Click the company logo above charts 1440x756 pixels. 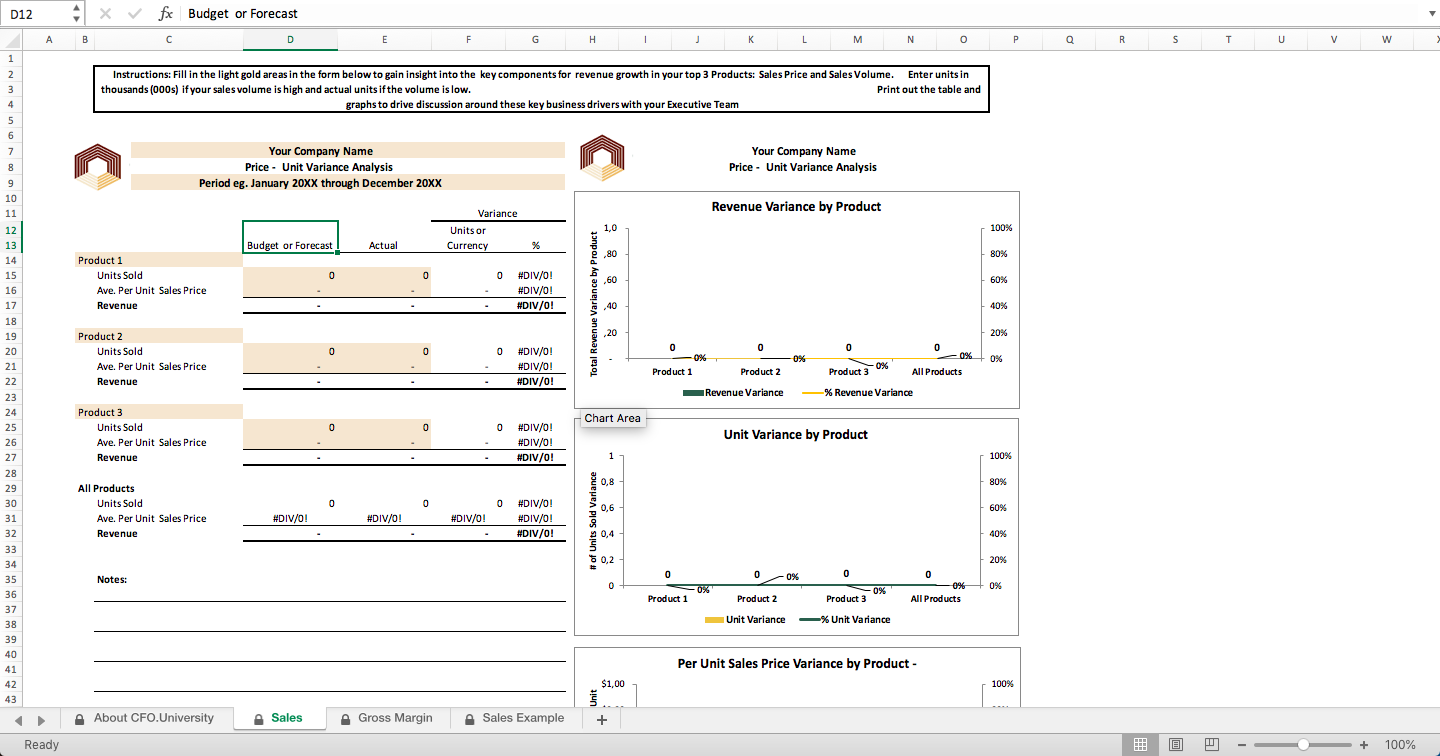pyautogui.click(x=601, y=158)
